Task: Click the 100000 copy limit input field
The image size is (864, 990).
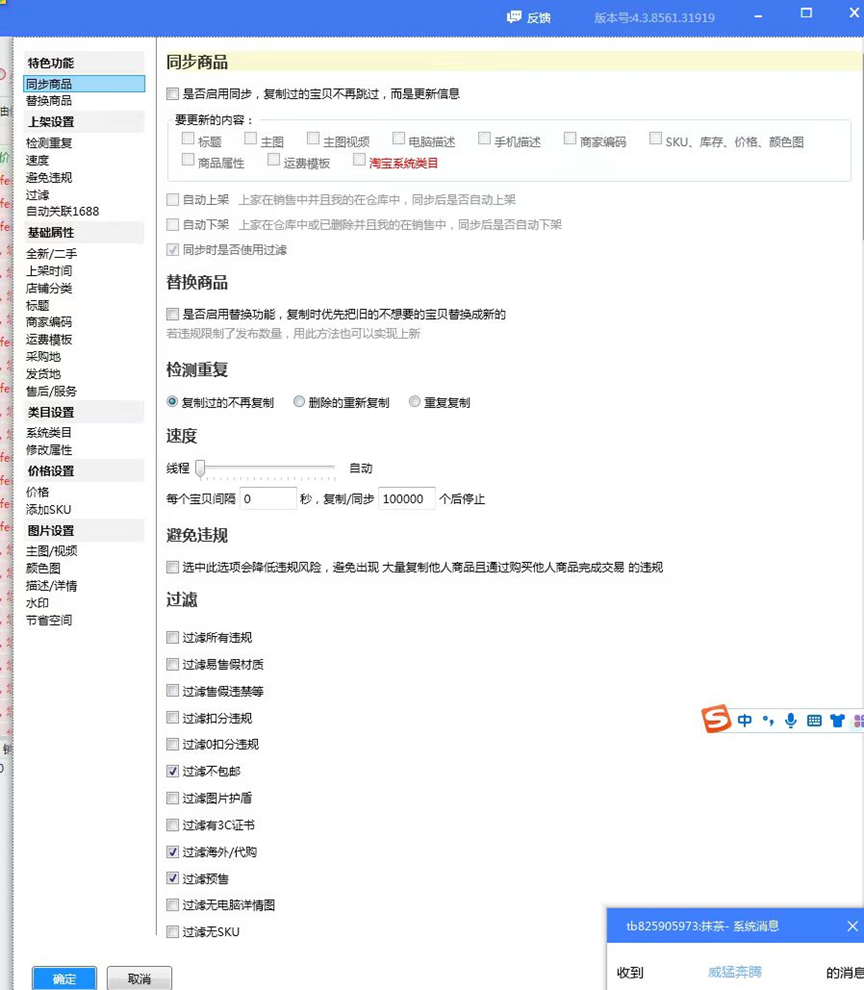Action: (405, 498)
